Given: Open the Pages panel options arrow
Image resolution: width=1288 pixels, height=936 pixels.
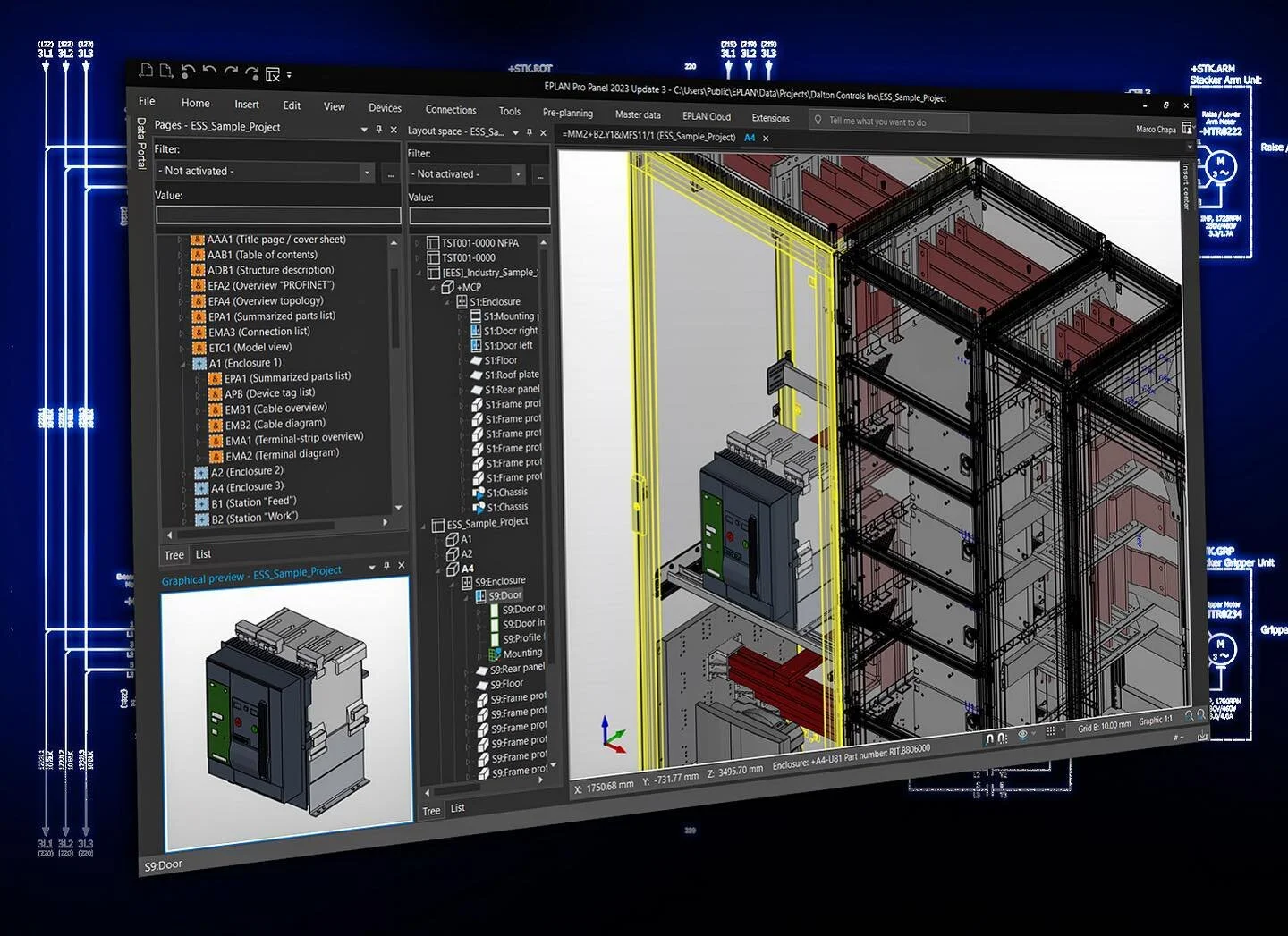Looking at the screenshot, I should tap(364, 130).
